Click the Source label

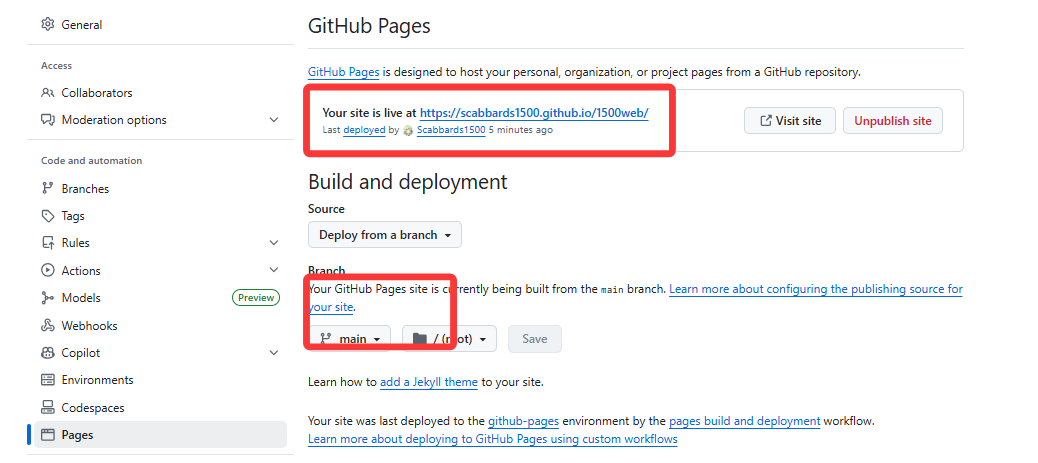coord(326,209)
